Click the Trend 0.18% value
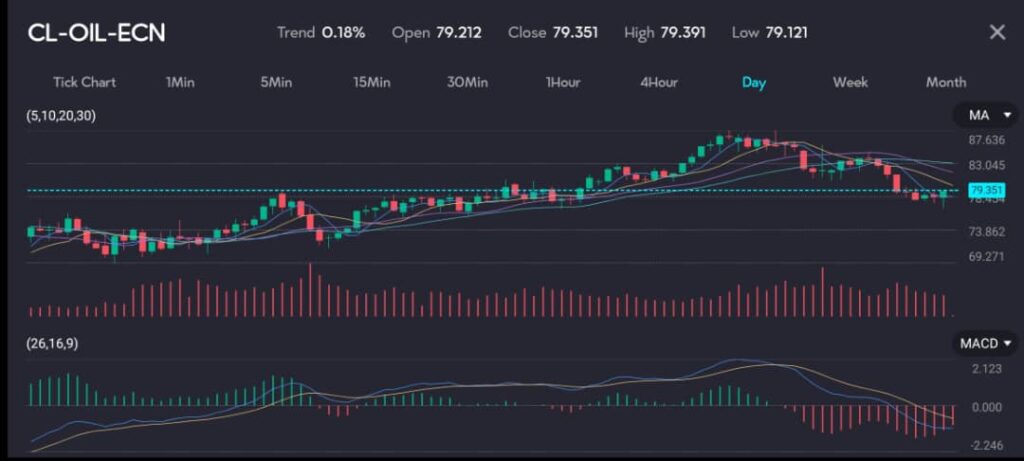Image resolution: width=1024 pixels, height=461 pixels. [343, 32]
